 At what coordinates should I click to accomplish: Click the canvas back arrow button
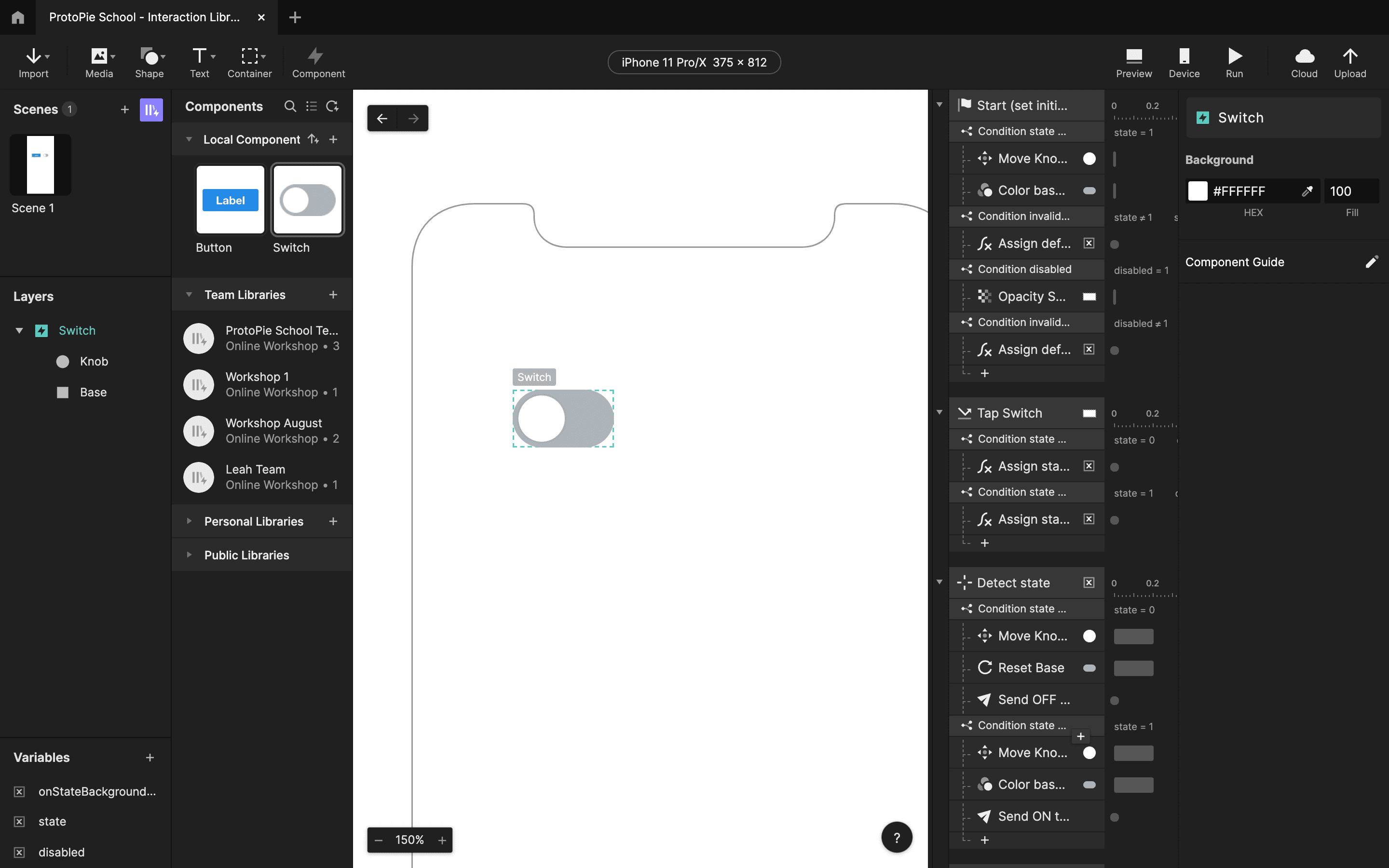coord(382,118)
